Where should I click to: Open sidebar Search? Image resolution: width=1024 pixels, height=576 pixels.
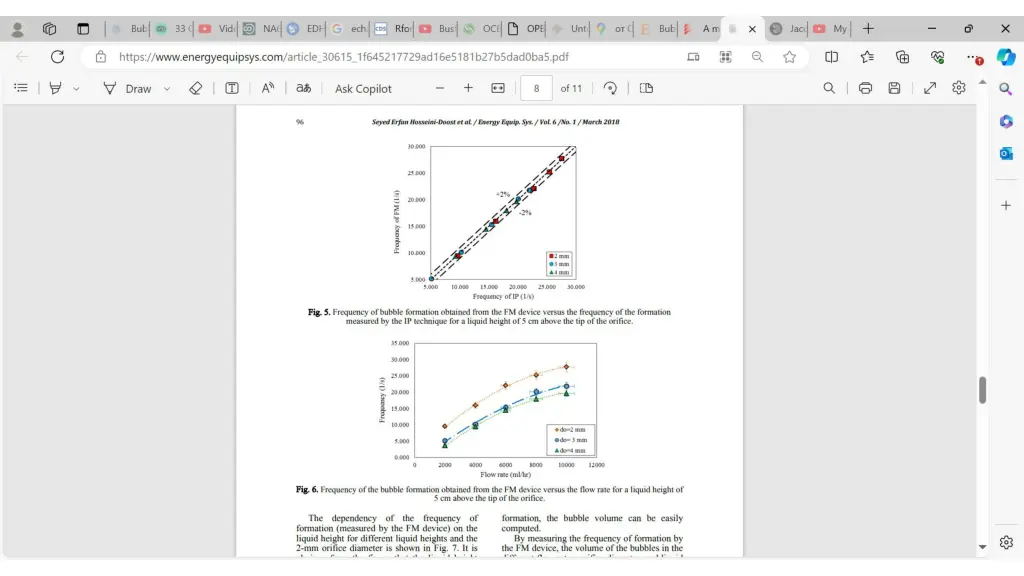point(1006,88)
